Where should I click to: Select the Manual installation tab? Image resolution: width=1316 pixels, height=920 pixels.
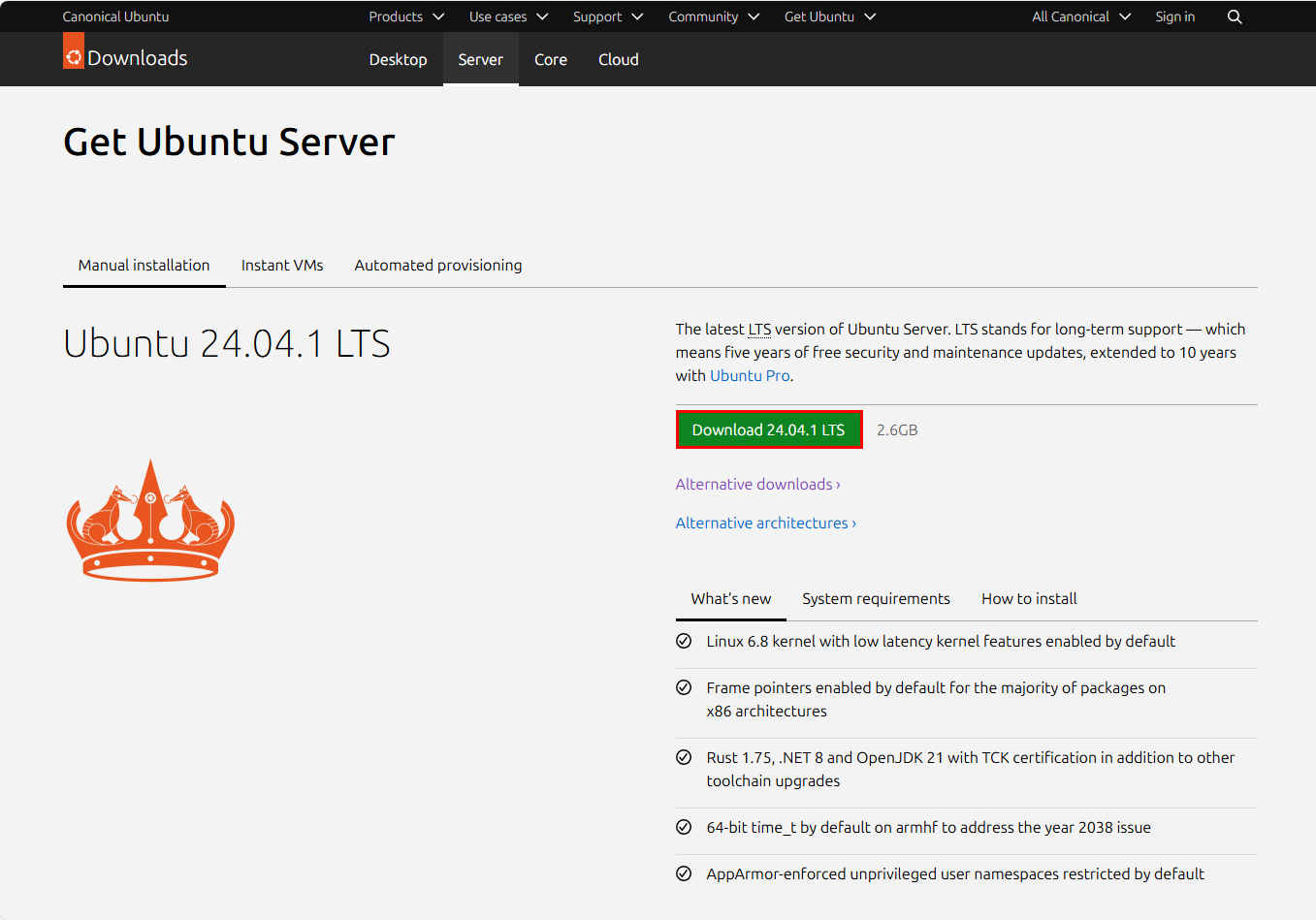144,265
